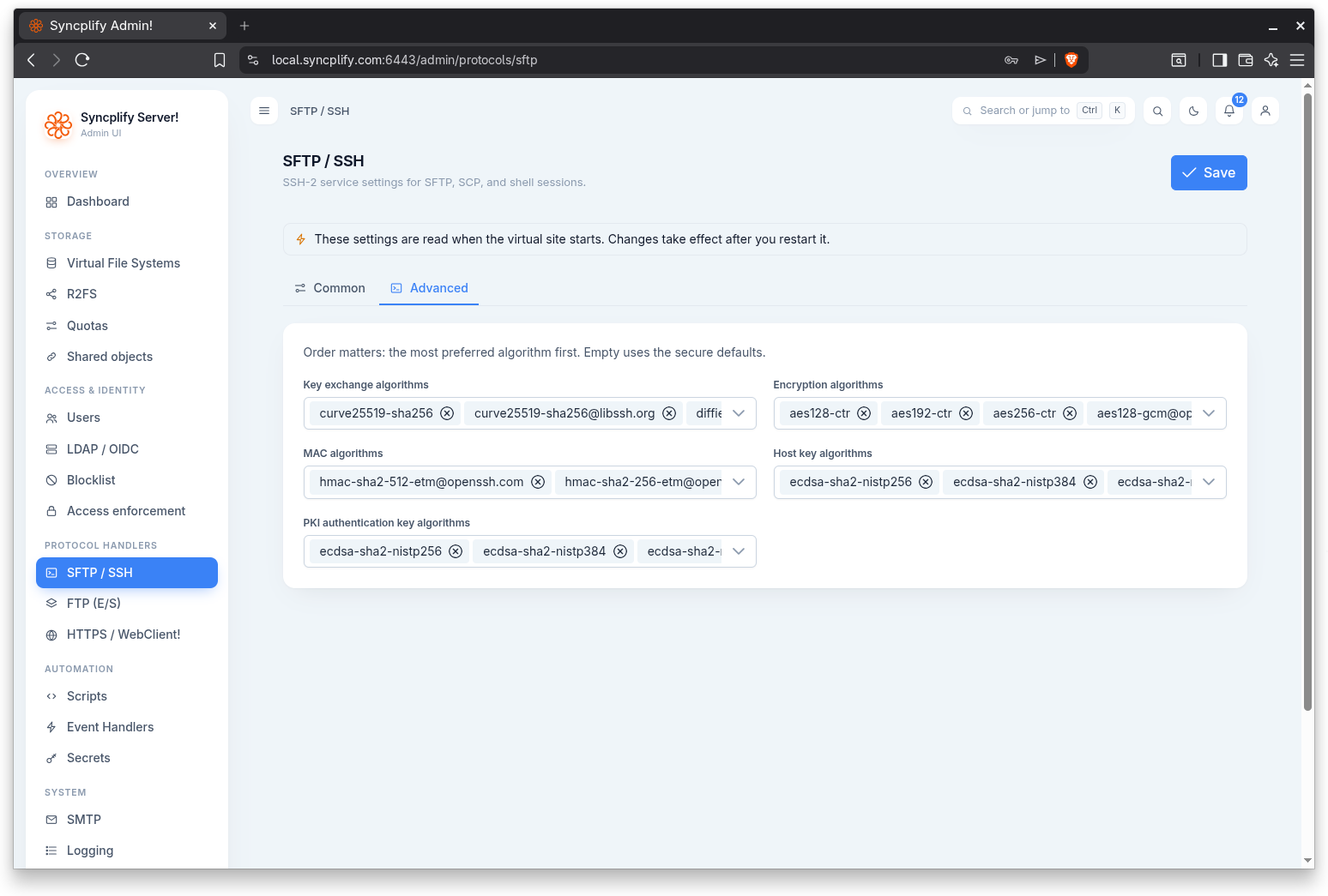1328x896 pixels.
Task: Open Quotas in sidebar
Action: pos(127,326)
